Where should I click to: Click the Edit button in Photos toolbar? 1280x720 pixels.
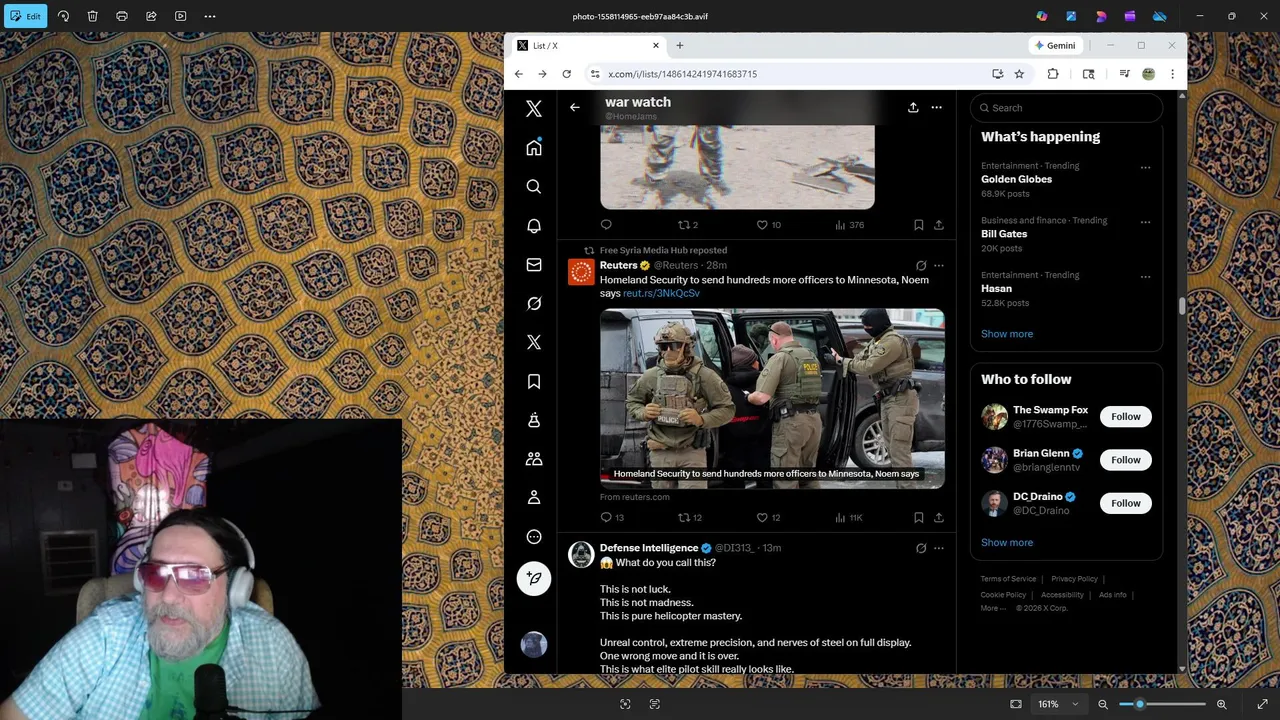point(24,16)
